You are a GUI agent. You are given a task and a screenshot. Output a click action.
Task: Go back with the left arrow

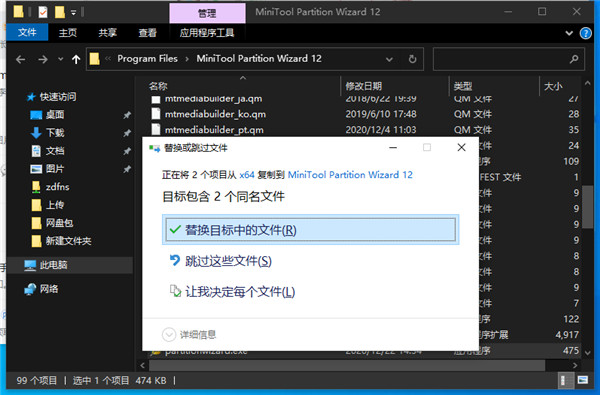coord(21,59)
